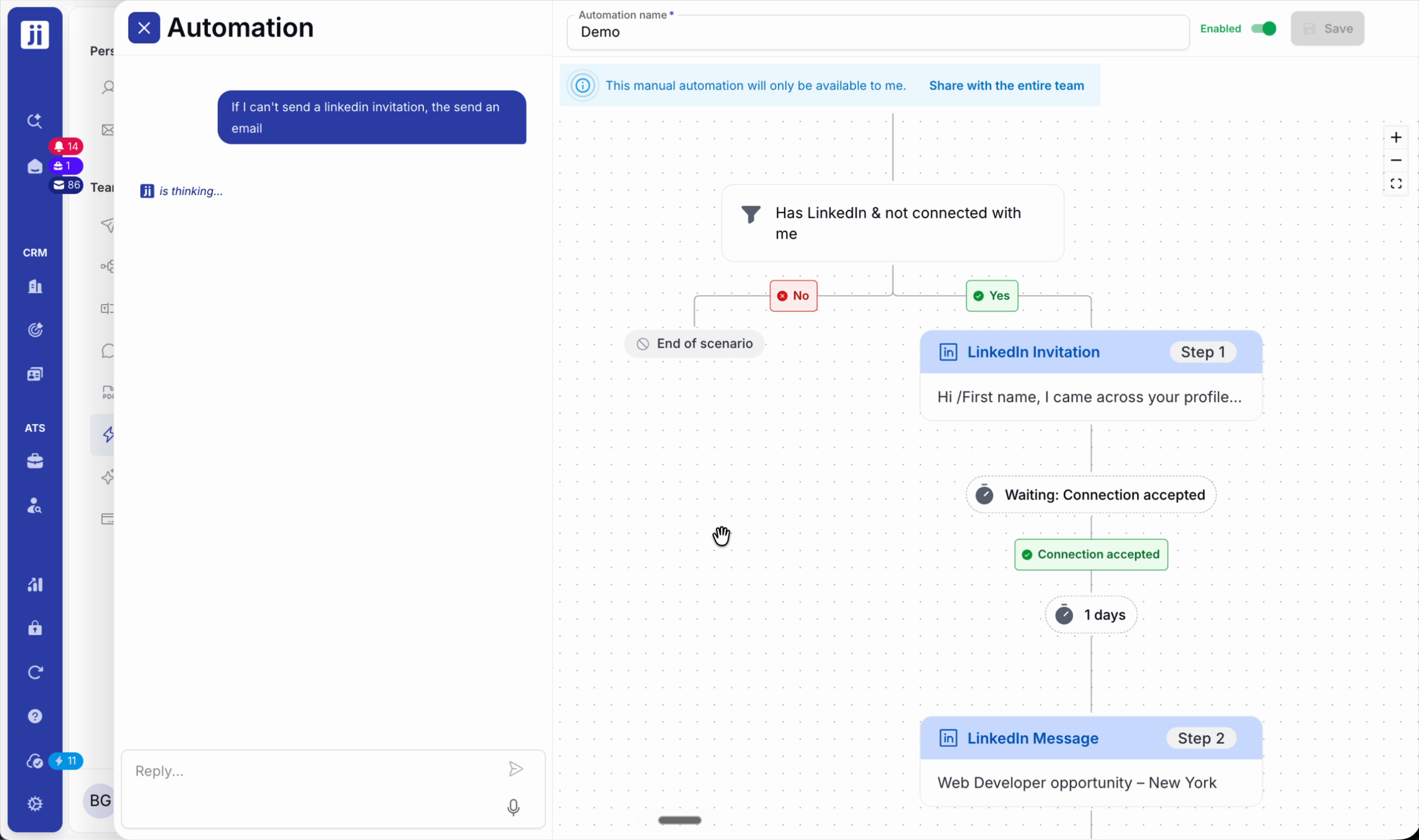1419x840 pixels.
Task: Open the LinkedIn Invitation step header
Action: (1091, 352)
